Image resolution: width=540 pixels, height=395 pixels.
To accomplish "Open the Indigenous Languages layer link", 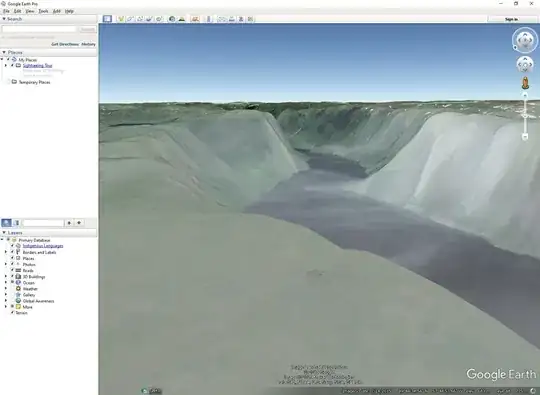I will point(43,246).
